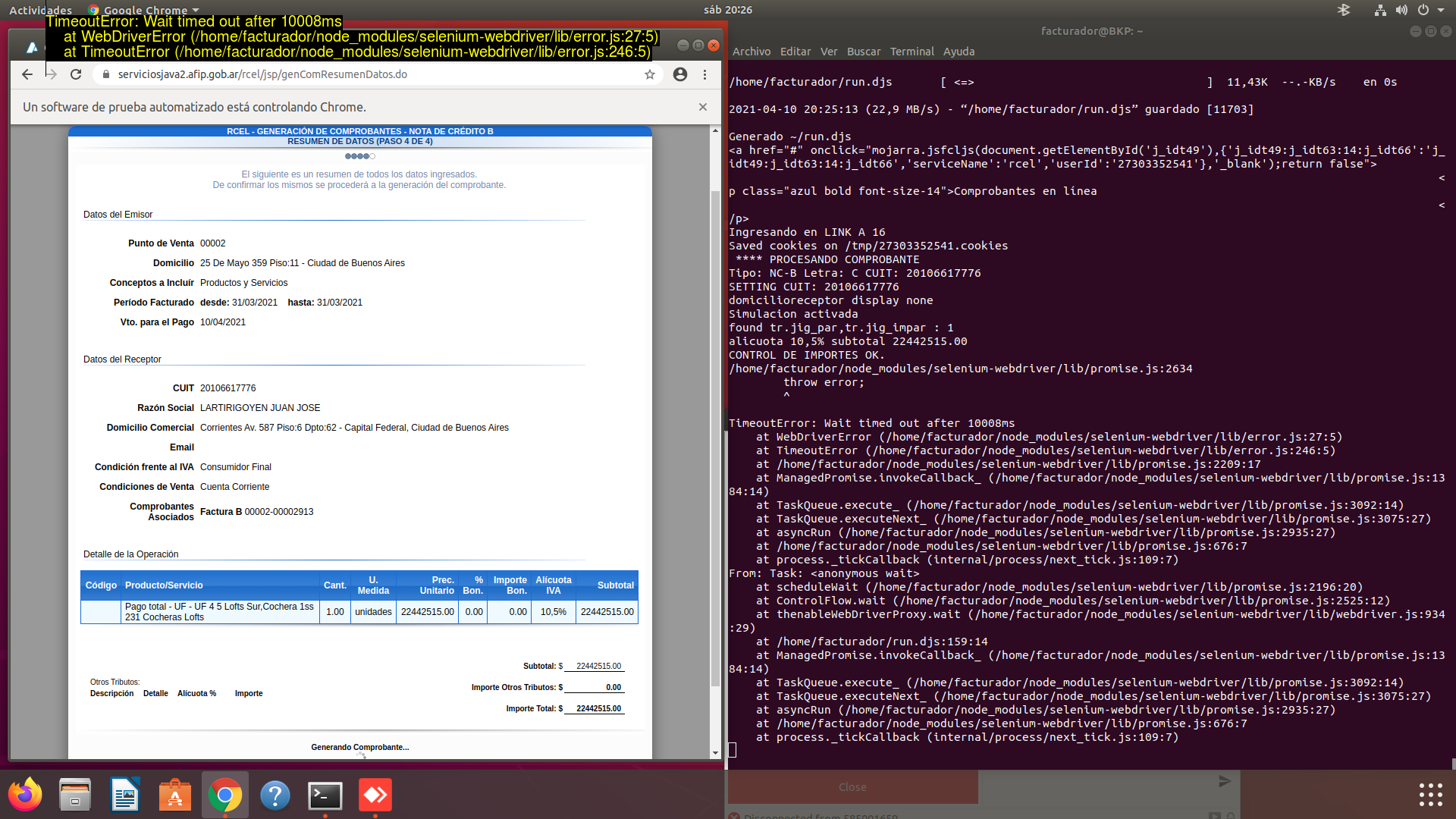This screenshot has width=1456, height=819.
Task: Click the CUIT value 20106617776
Action: tap(228, 388)
